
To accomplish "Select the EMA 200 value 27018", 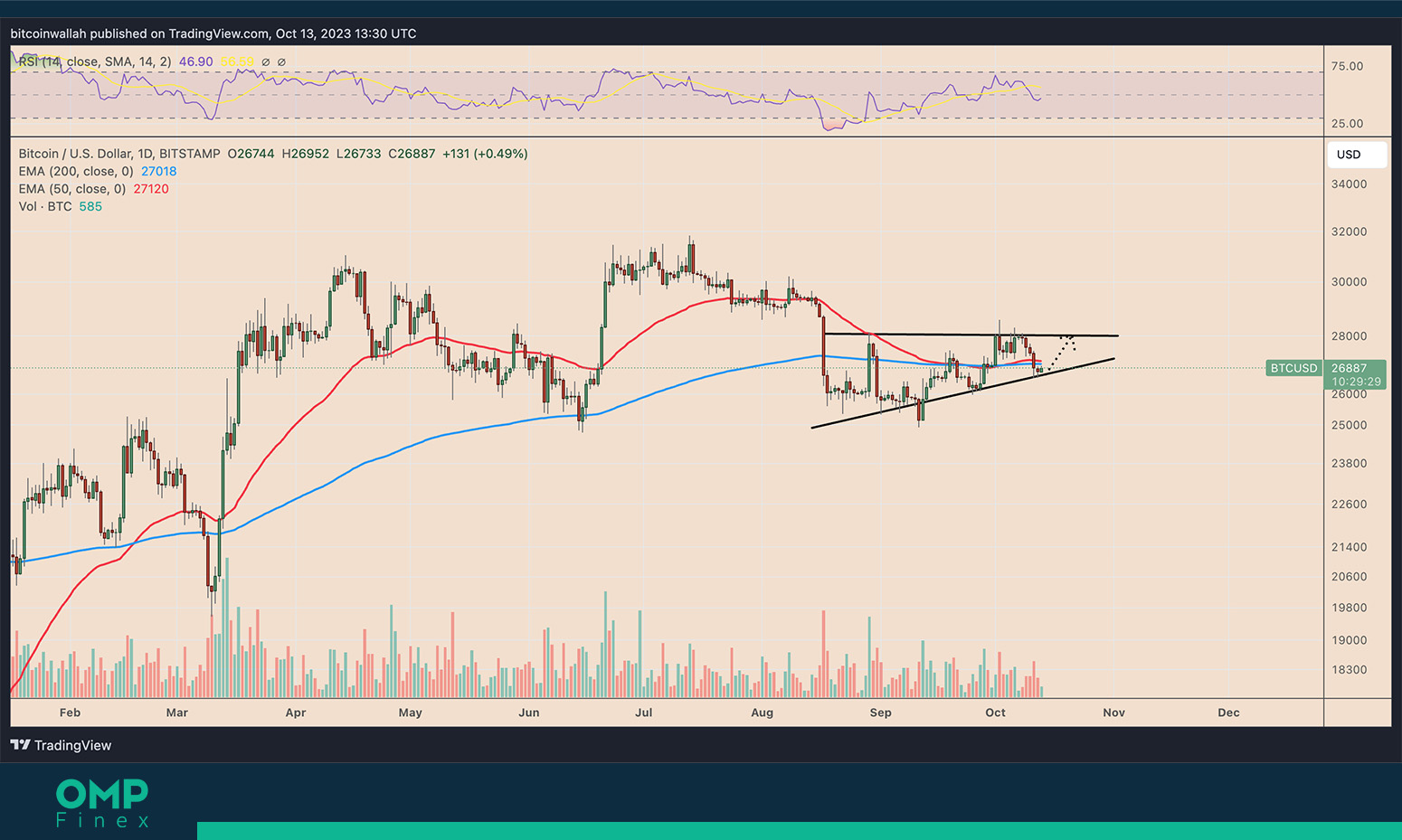I will click(x=159, y=171).
